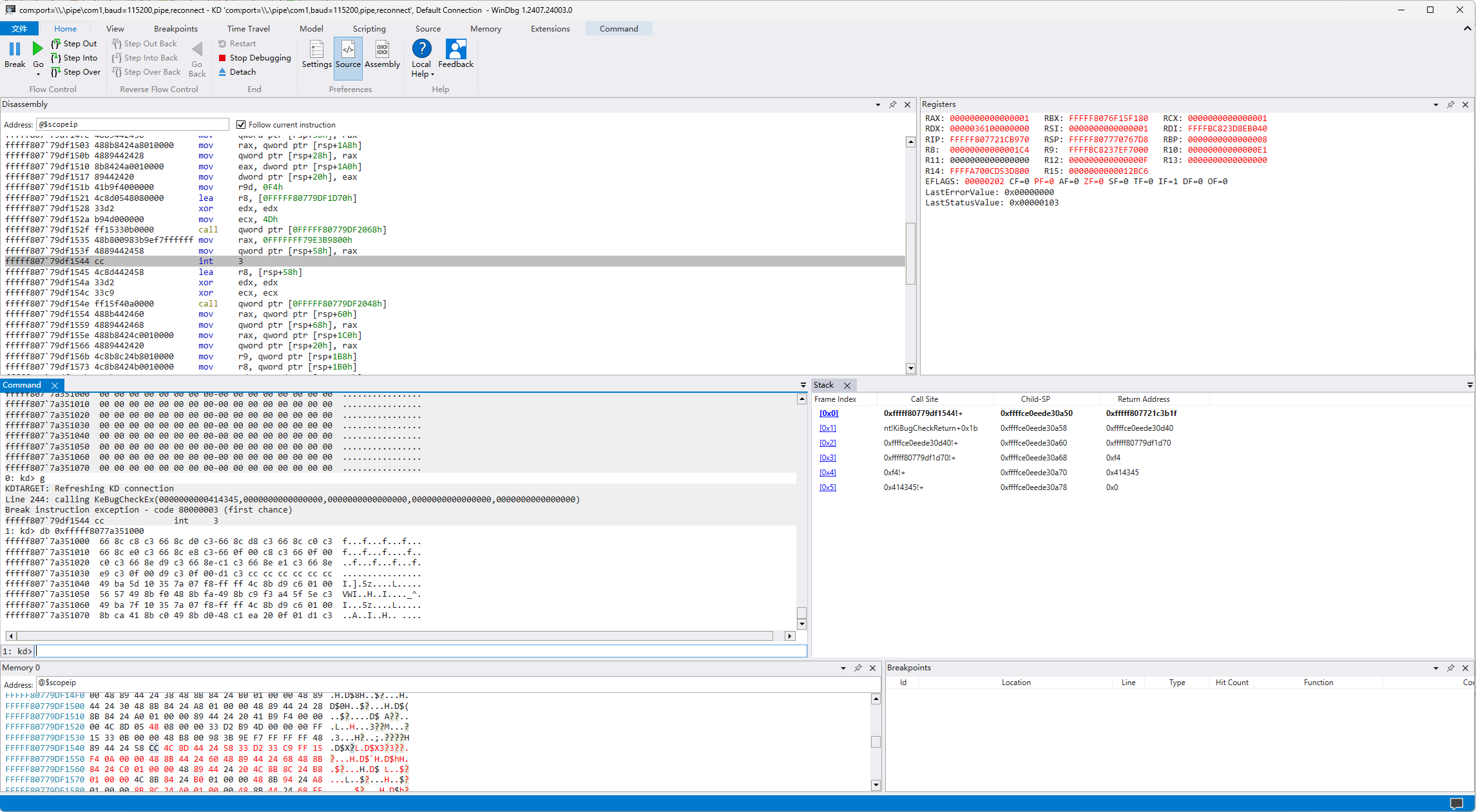Close the Stack tab
The width and height of the screenshot is (1476, 812).
(x=847, y=385)
